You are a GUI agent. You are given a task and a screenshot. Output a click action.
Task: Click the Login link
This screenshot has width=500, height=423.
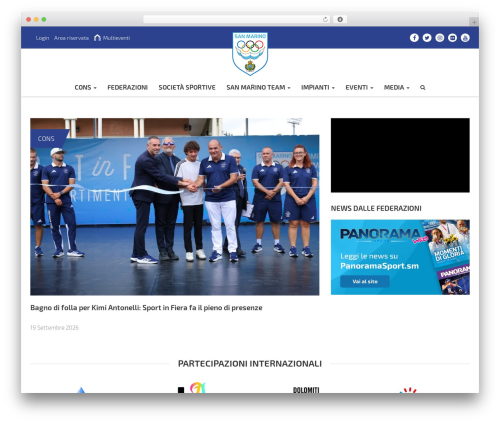click(x=42, y=38)
